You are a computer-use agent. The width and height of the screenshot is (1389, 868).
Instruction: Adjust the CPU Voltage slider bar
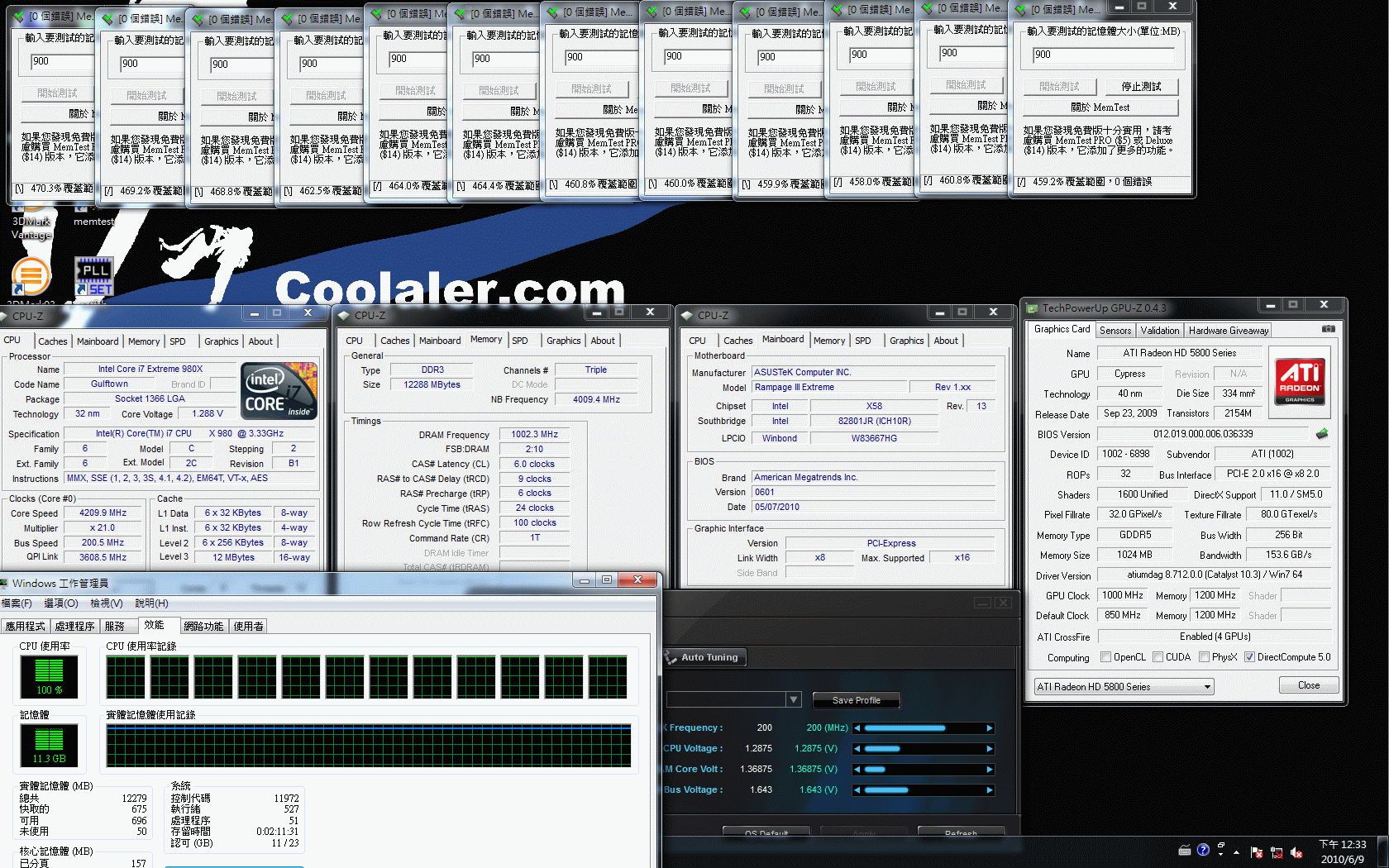point(924,749)
